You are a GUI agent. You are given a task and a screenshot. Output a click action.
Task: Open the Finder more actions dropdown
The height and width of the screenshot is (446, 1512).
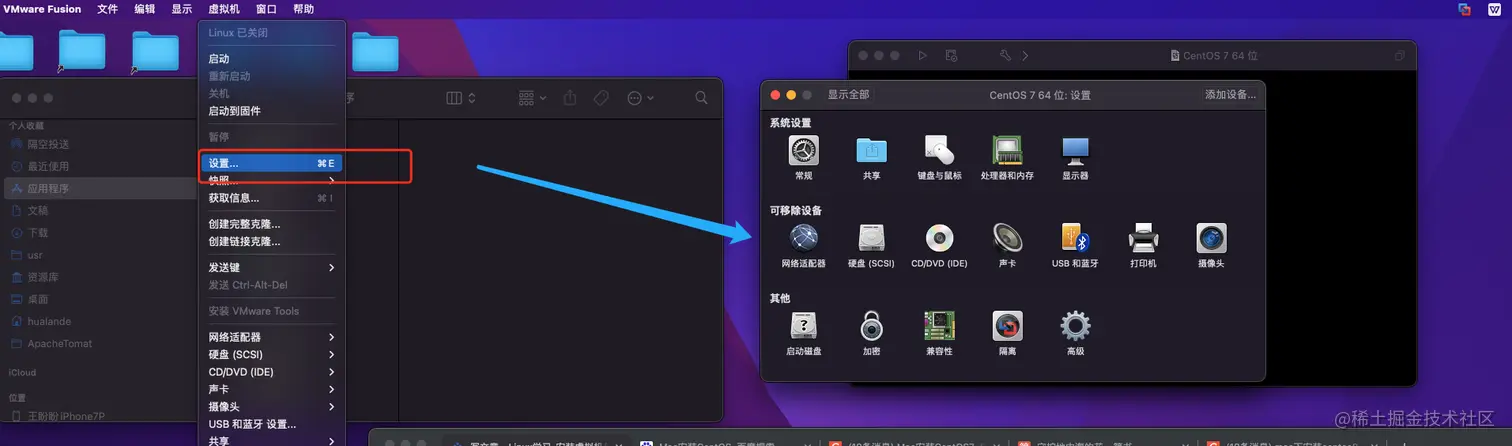(640, 98)
